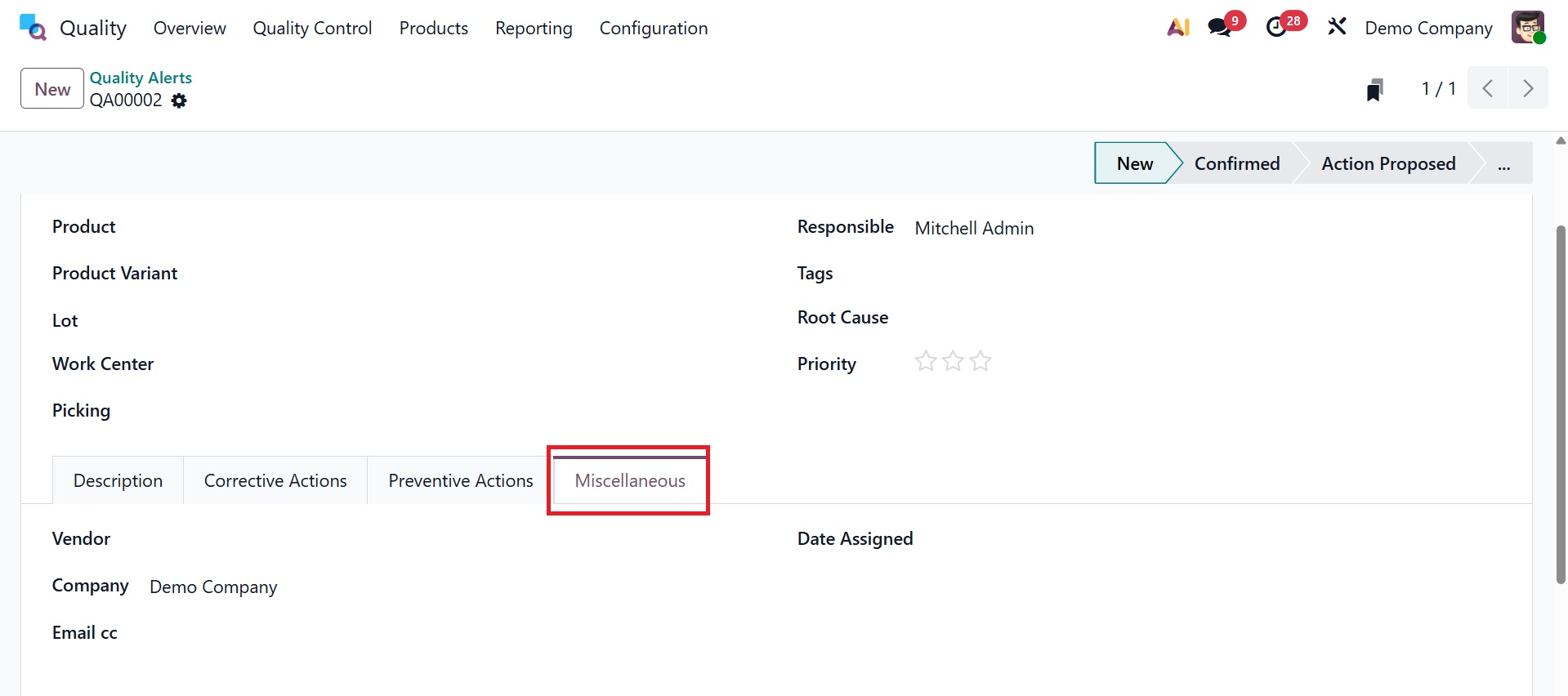The height and width of the screenshot is (696, 1568).
Task: Go to the next record arrow
Action: pyautogui.click(x=1528, y=88)
